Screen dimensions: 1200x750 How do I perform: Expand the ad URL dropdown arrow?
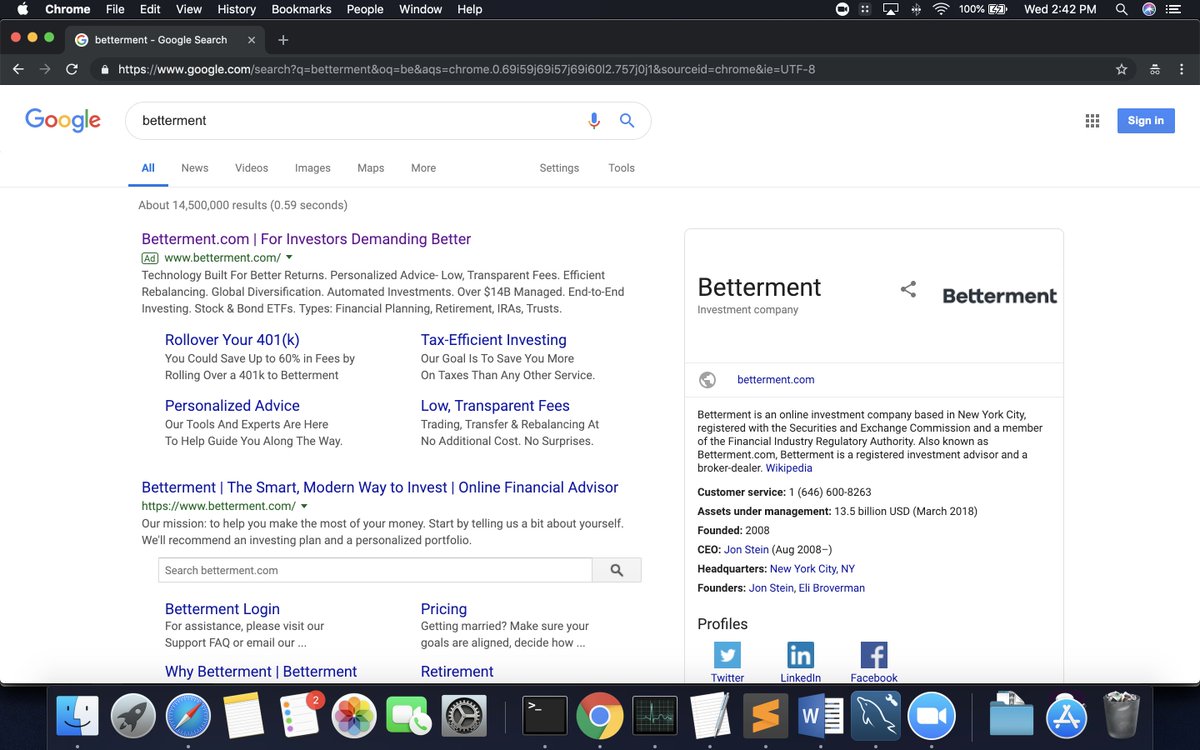[289, 257]
